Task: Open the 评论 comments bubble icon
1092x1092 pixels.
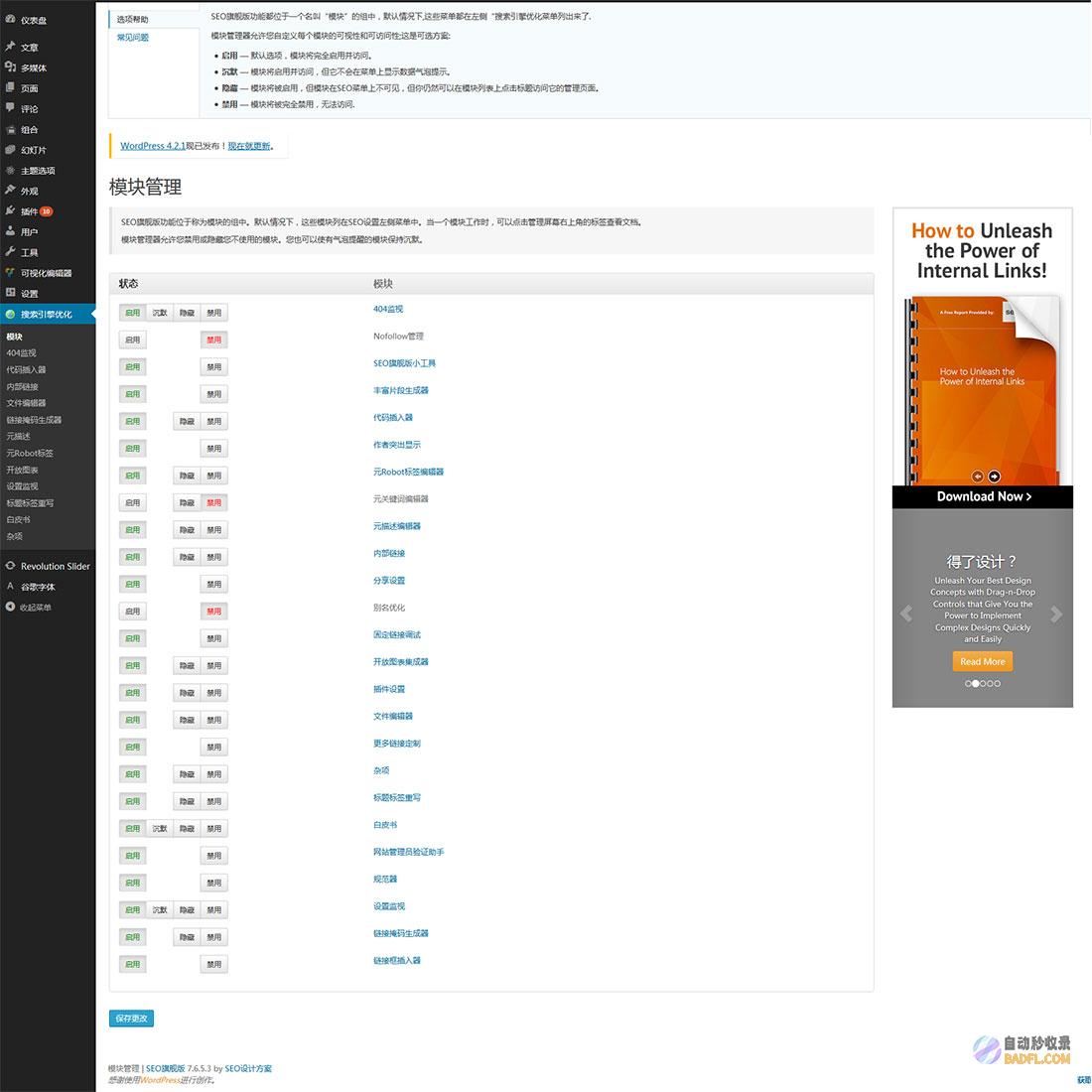Action: pyautogui.click(x=10, y=108)
